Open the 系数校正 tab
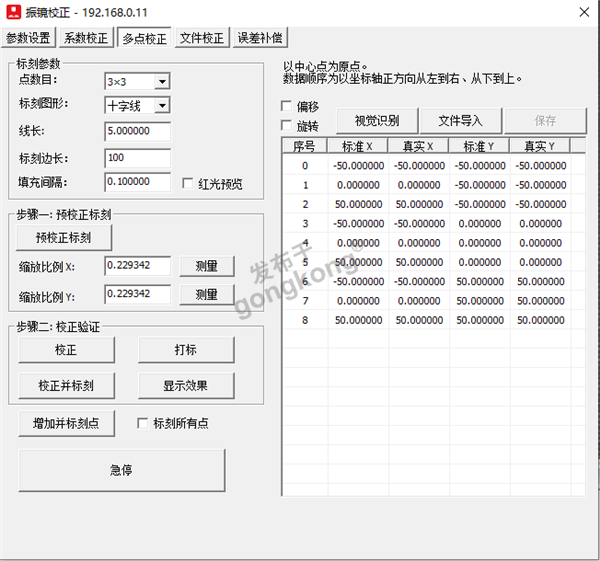Image resolution: width=600 pixels, height=561 pixels. click(85, 39)
